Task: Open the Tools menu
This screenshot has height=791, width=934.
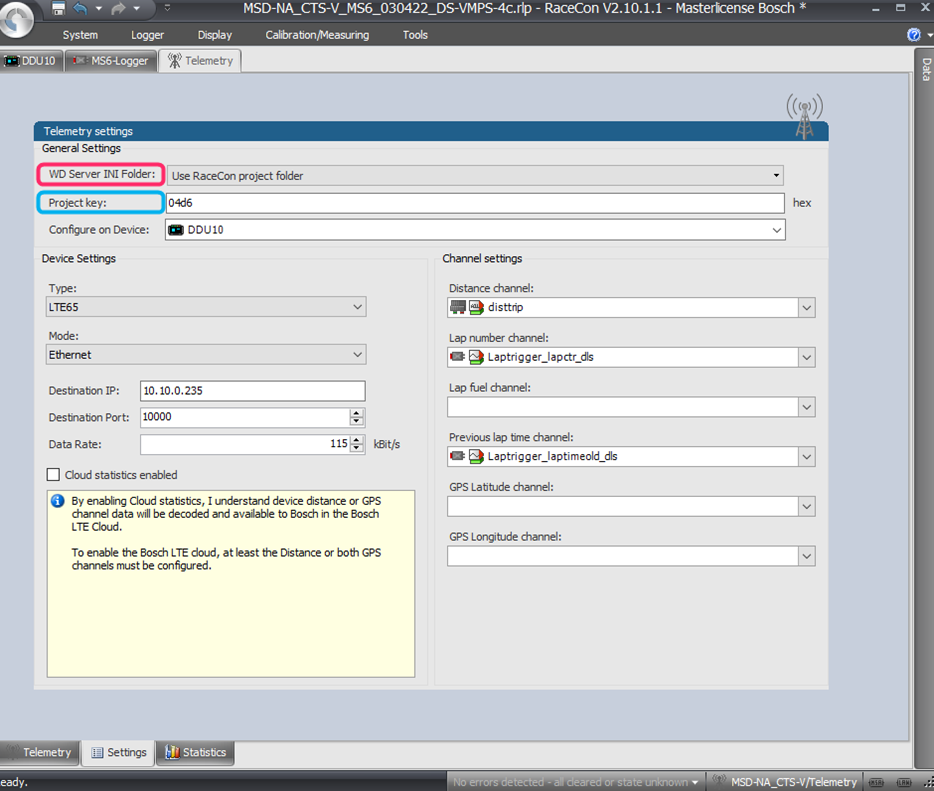Action: coord(415,35)
